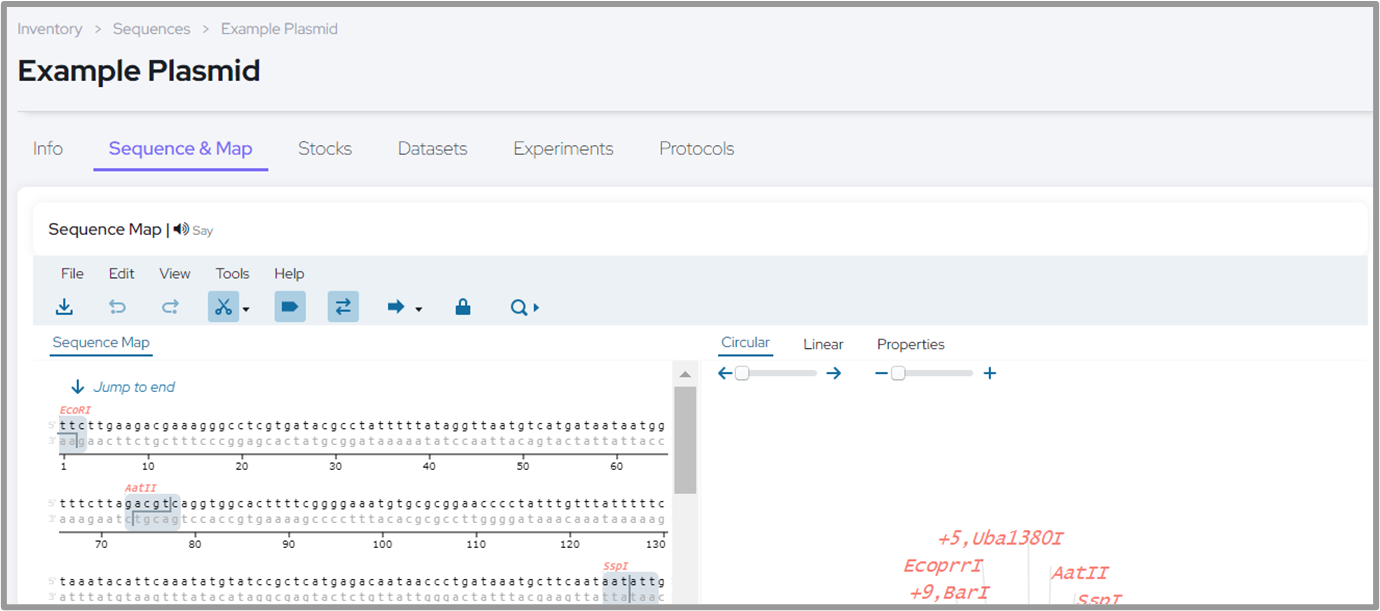
Task: Click the Jump to end link
Action: [x=134, y=387]
